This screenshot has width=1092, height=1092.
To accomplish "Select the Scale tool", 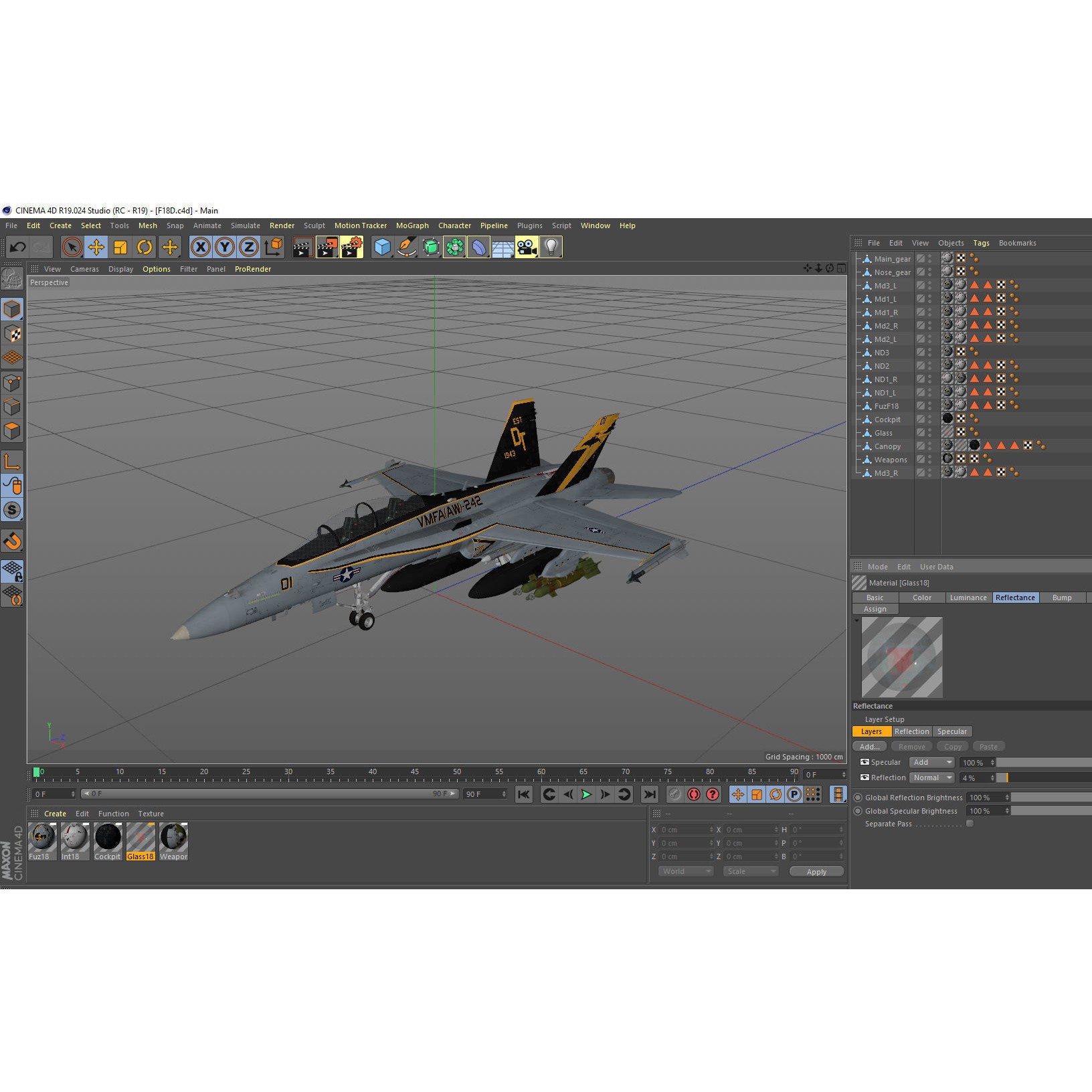I will pos(122,247).
